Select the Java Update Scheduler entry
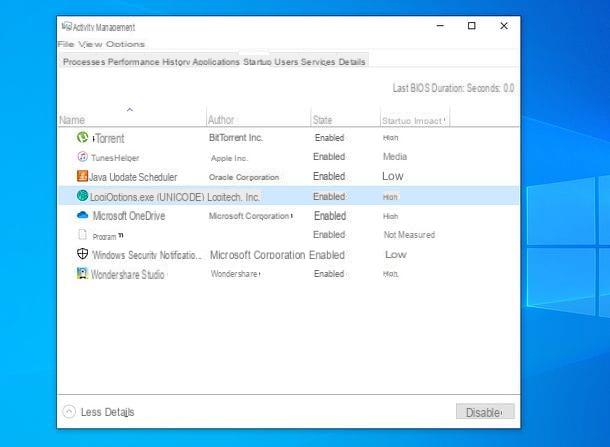The height and width of the screenshot is (447, 610). (133, 177)
